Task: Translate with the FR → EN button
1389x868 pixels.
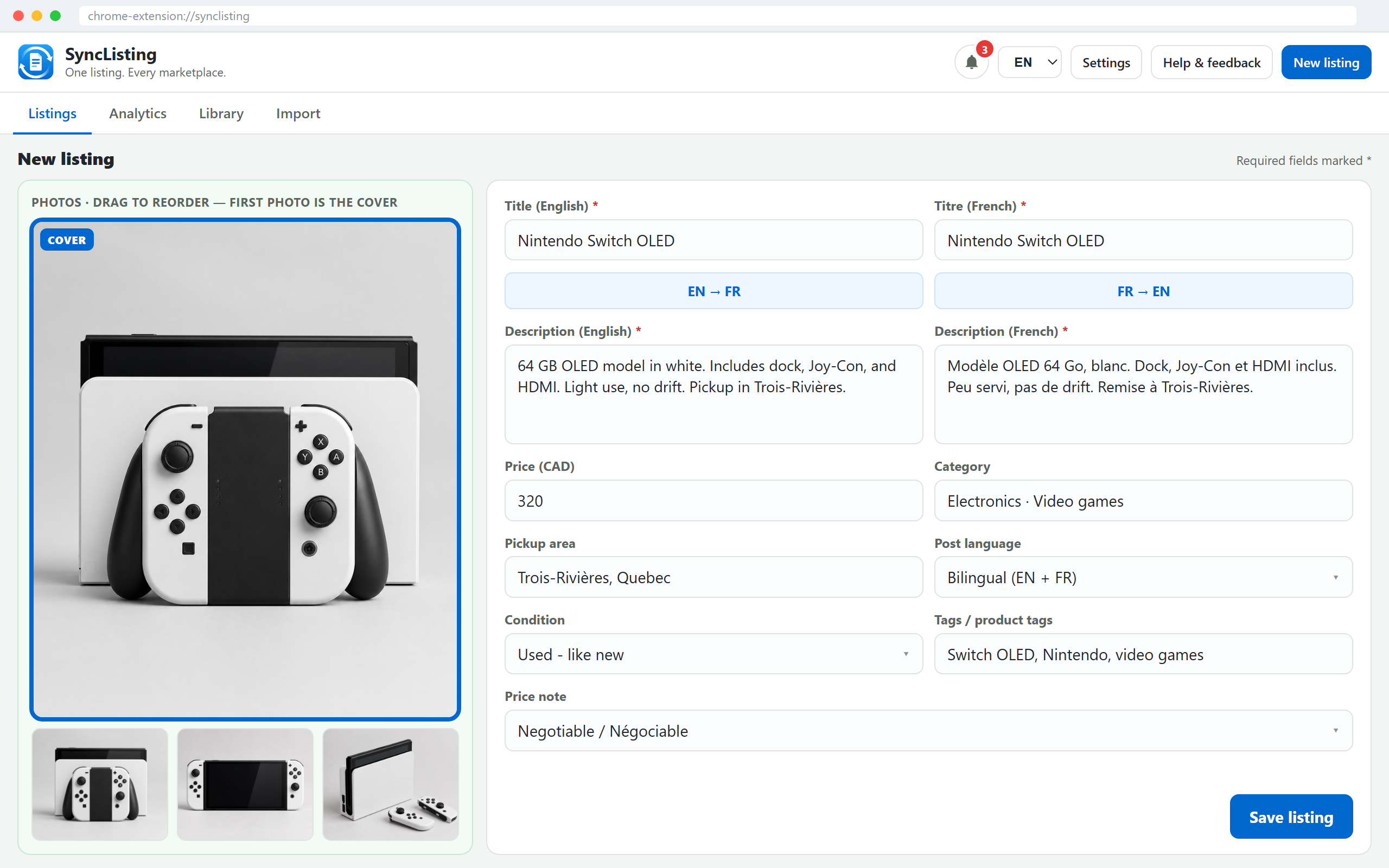Action: [1143, 291]
